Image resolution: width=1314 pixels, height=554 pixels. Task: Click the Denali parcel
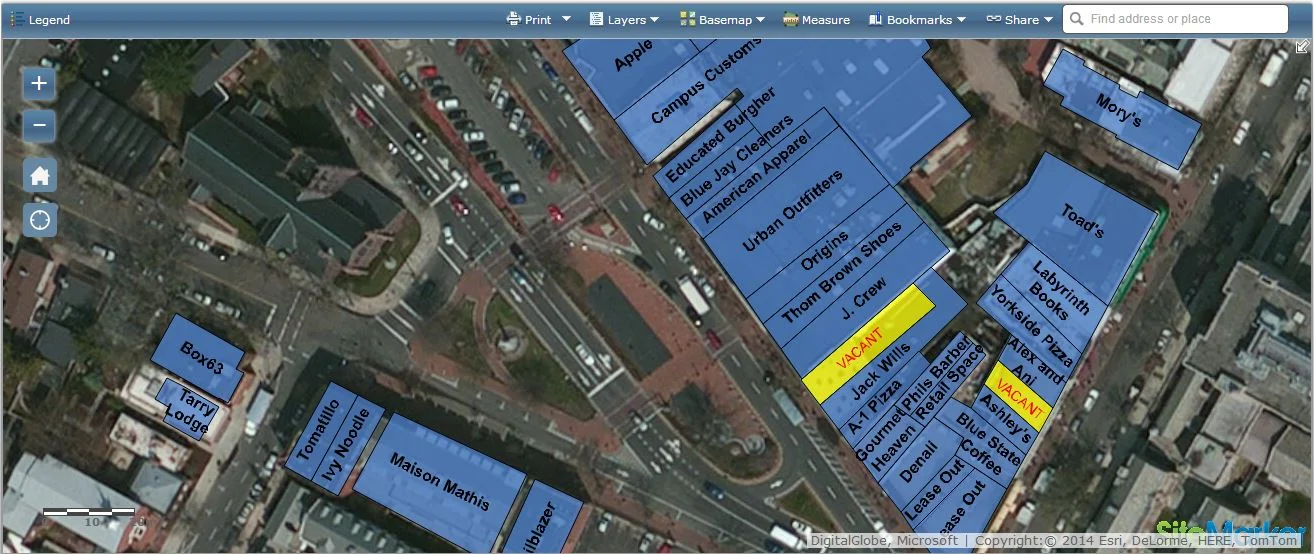point(918,462)
